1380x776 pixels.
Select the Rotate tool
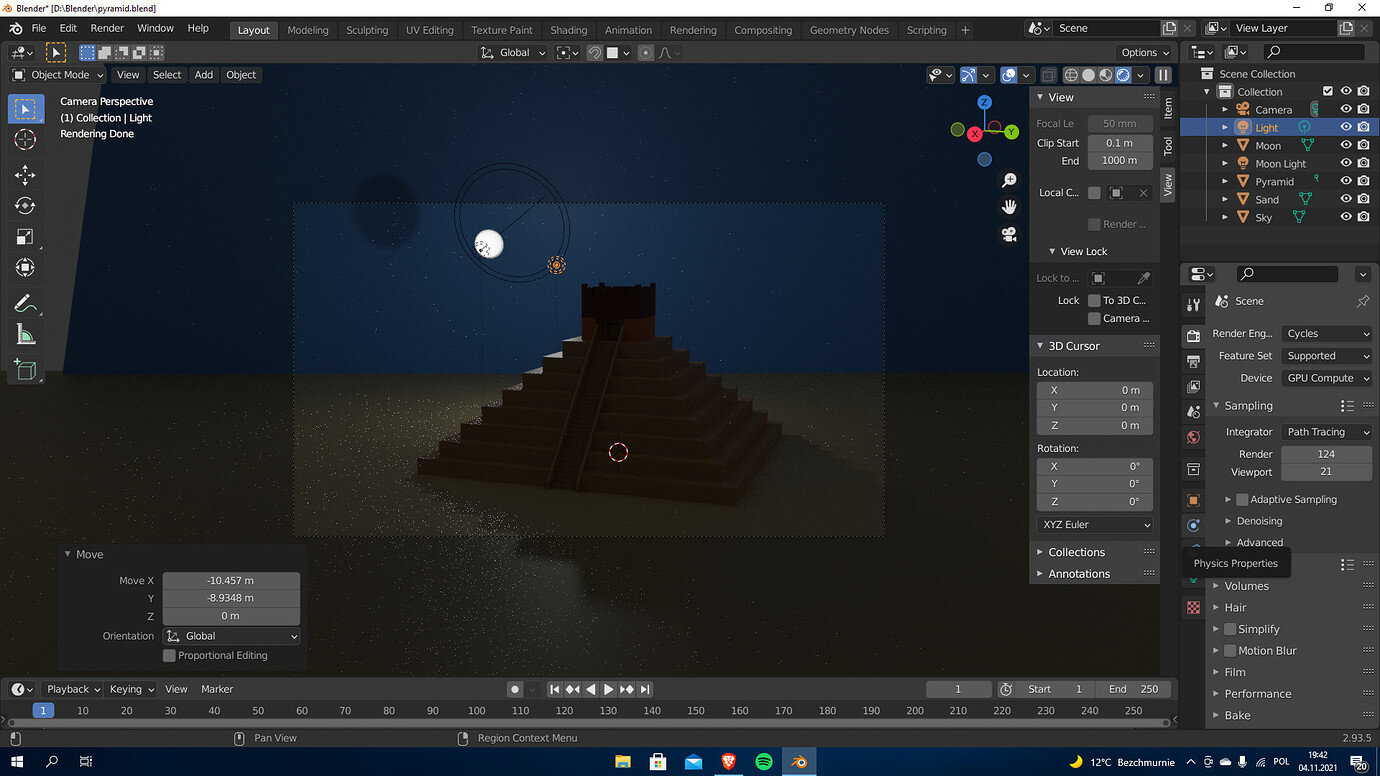27,206
